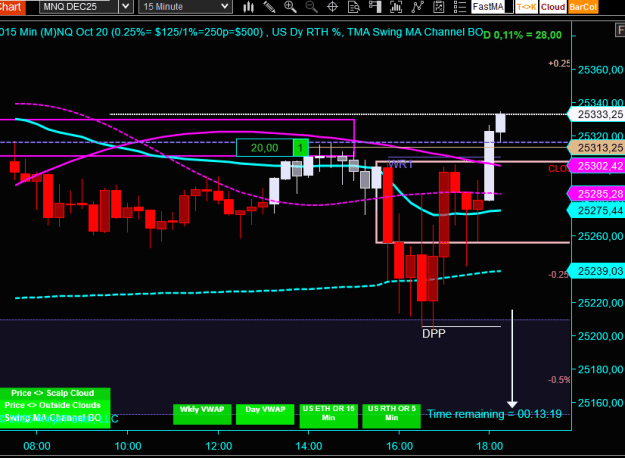
Task: Open the Indicators icon
Action: [x=396, y=7]
